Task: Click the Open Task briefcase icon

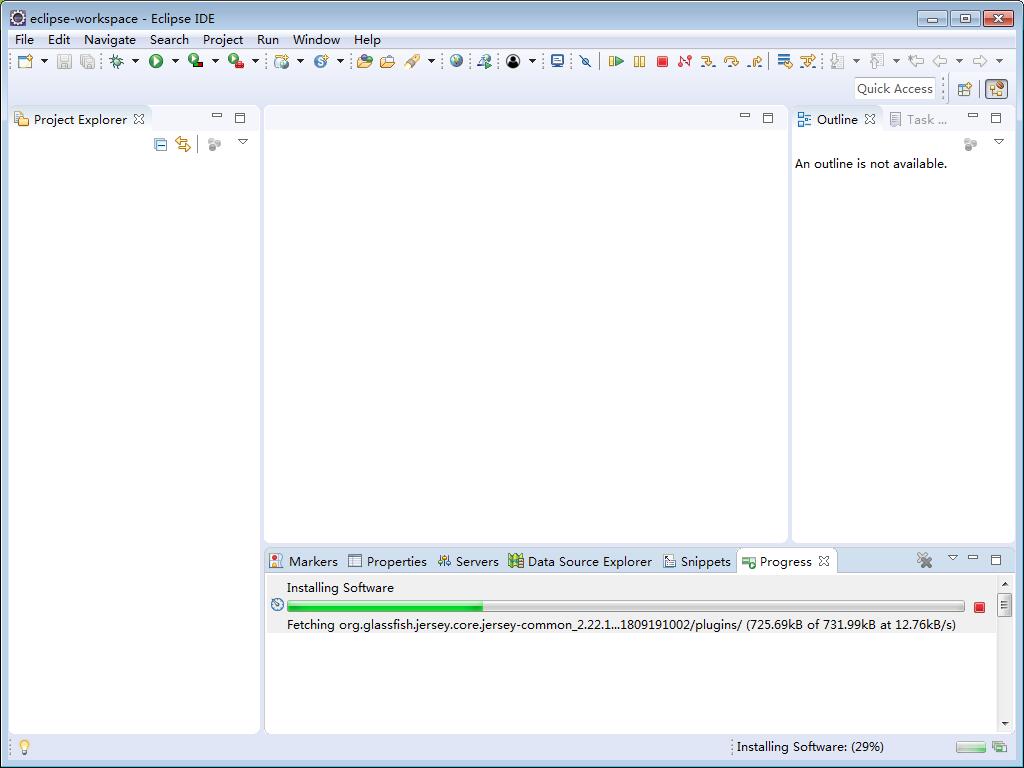Action: (387, 61)
